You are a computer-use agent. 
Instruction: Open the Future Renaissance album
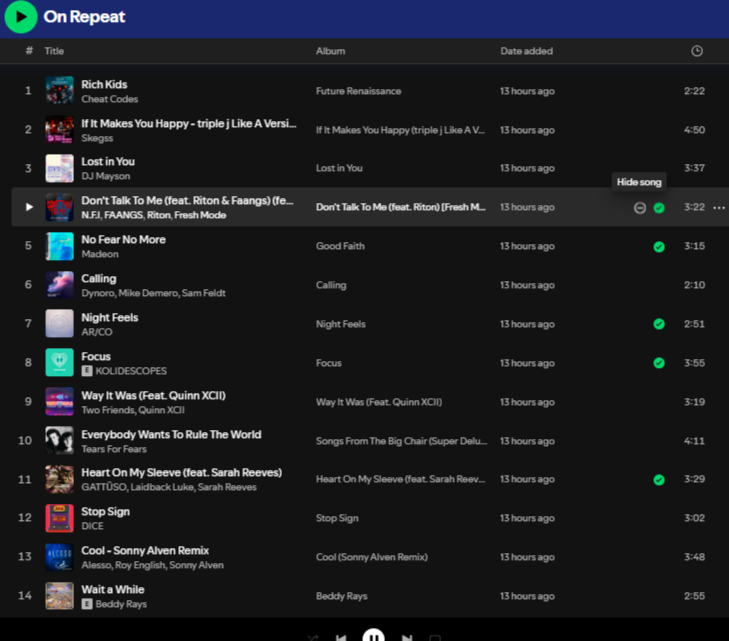[358, 91]
